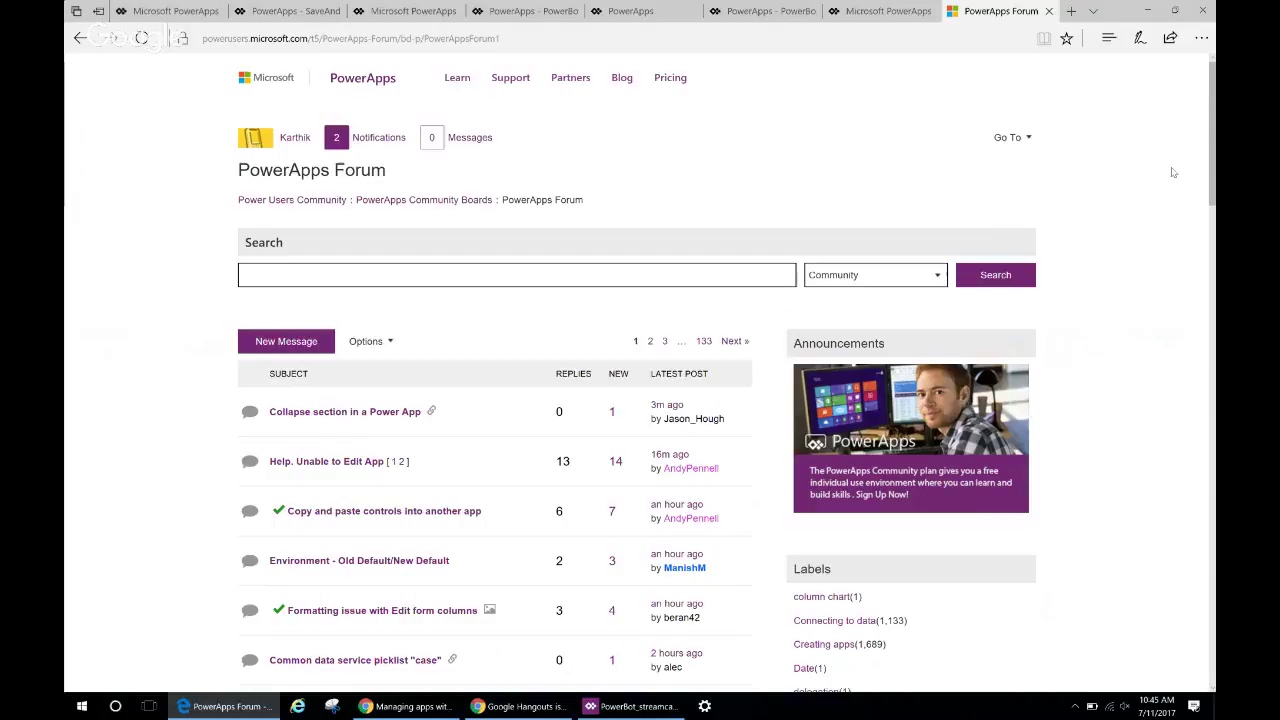The height and width of the screenshot is (720, 1280).
Task: Click Karthik's yellow avatar icon
Action: pos(255,137)
